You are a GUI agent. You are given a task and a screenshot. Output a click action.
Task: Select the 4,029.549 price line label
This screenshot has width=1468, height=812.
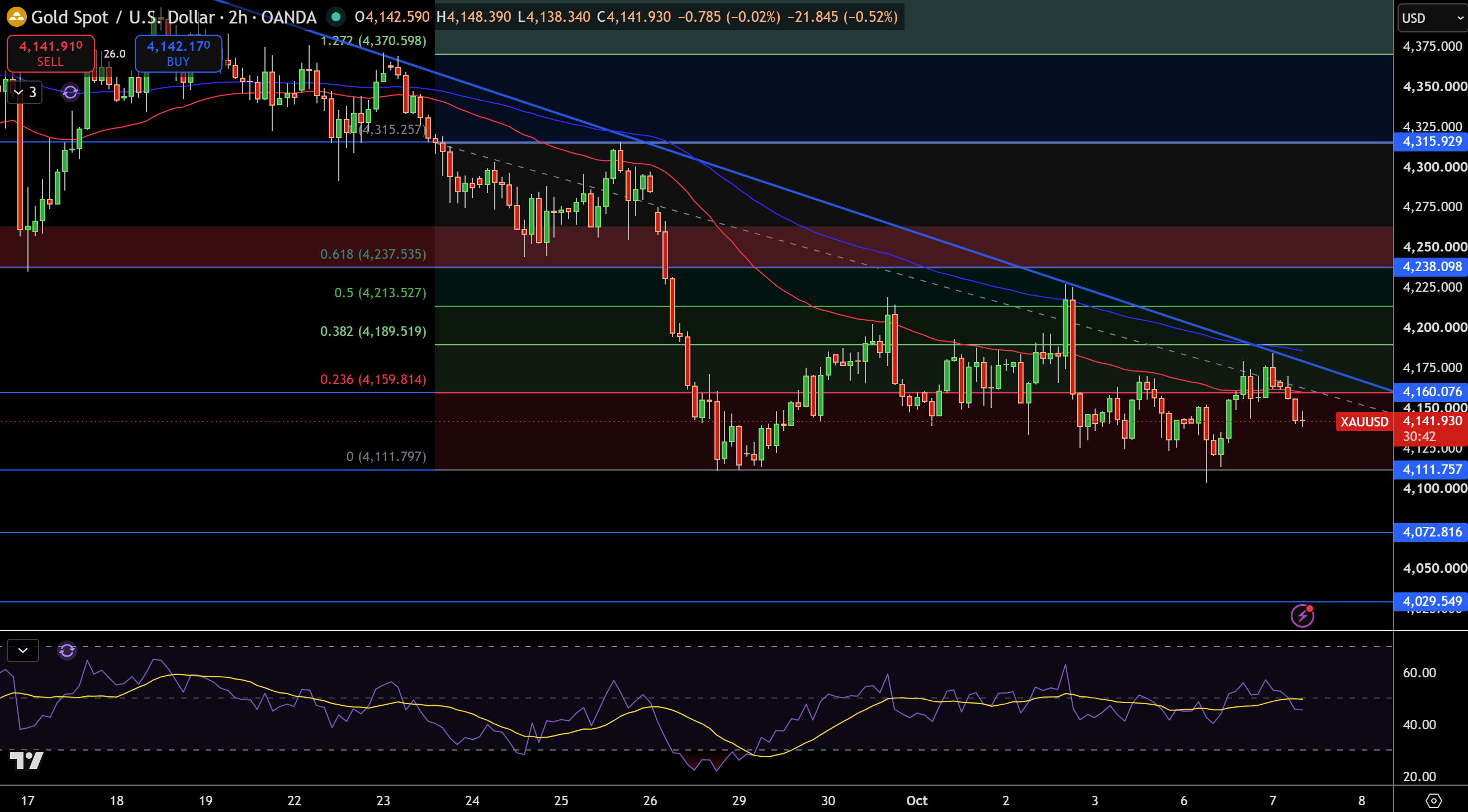coord(1431,601)
